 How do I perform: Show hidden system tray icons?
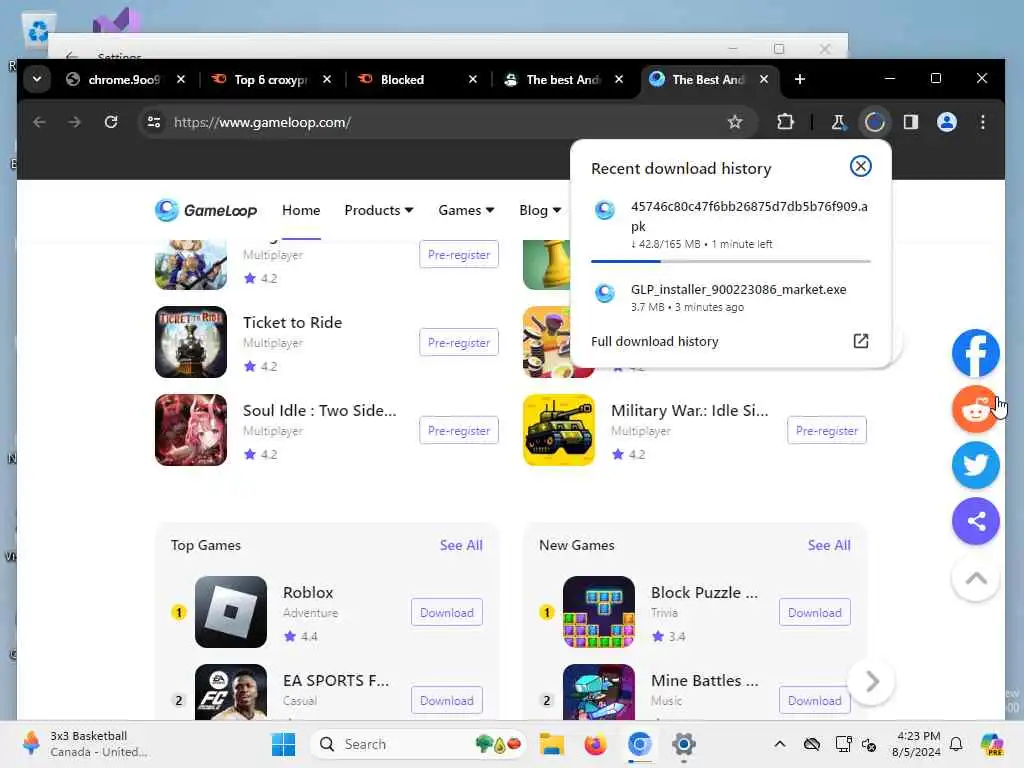(x=780, y=744)
